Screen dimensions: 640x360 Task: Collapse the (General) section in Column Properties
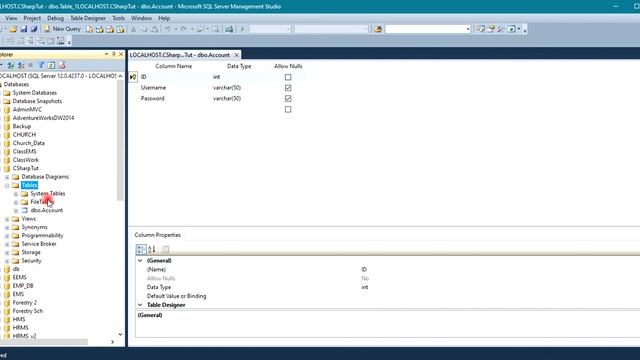(x=140, y=260)
